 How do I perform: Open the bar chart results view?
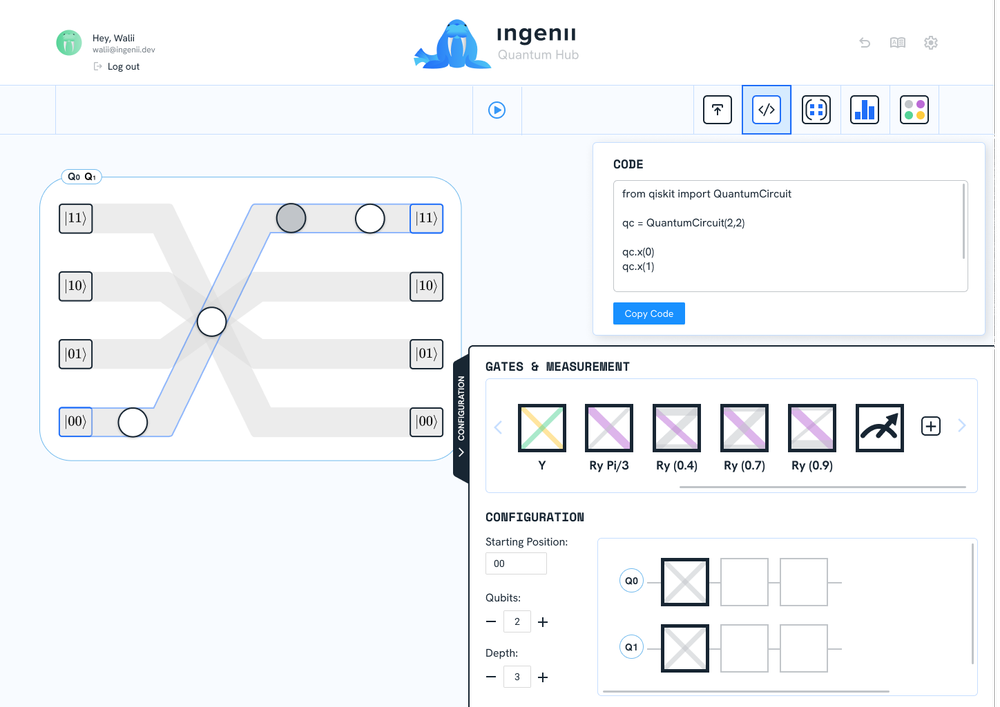coord(864,109)
